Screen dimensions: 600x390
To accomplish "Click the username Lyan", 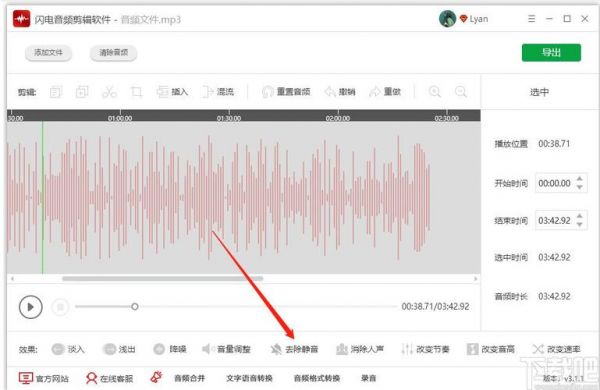I will [479, 19].
